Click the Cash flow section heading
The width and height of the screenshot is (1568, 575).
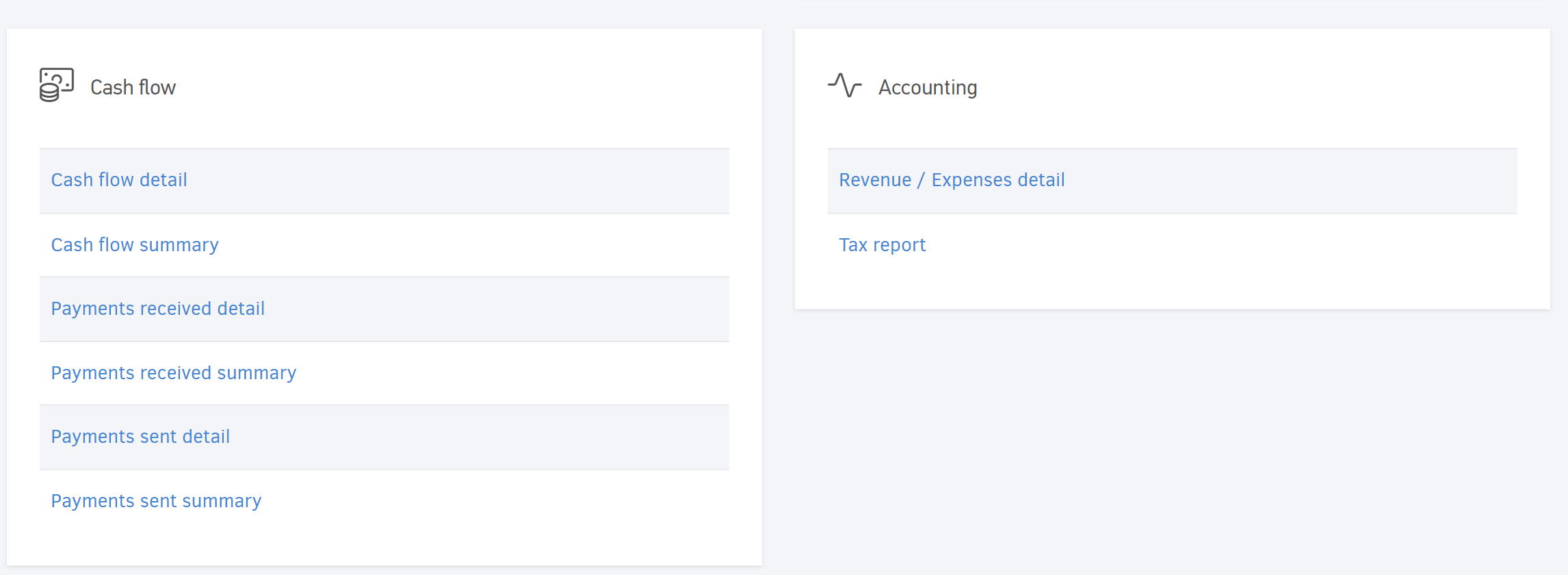click(x=133, y=88)
